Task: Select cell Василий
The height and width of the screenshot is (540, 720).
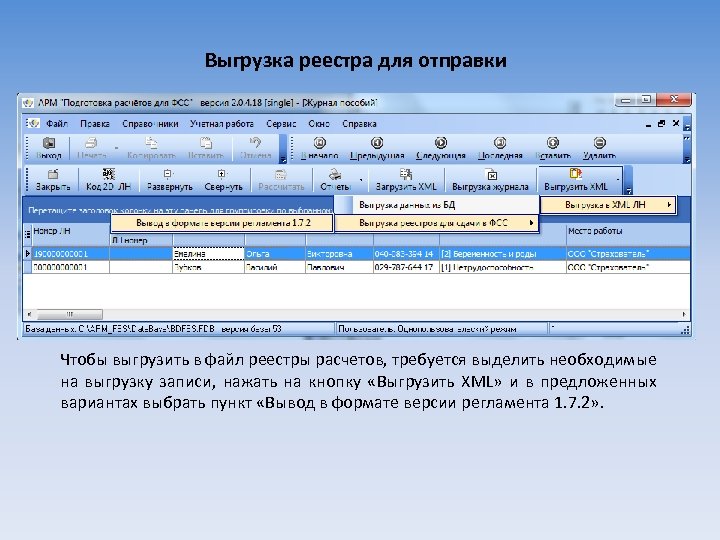Action: (275, 267)
